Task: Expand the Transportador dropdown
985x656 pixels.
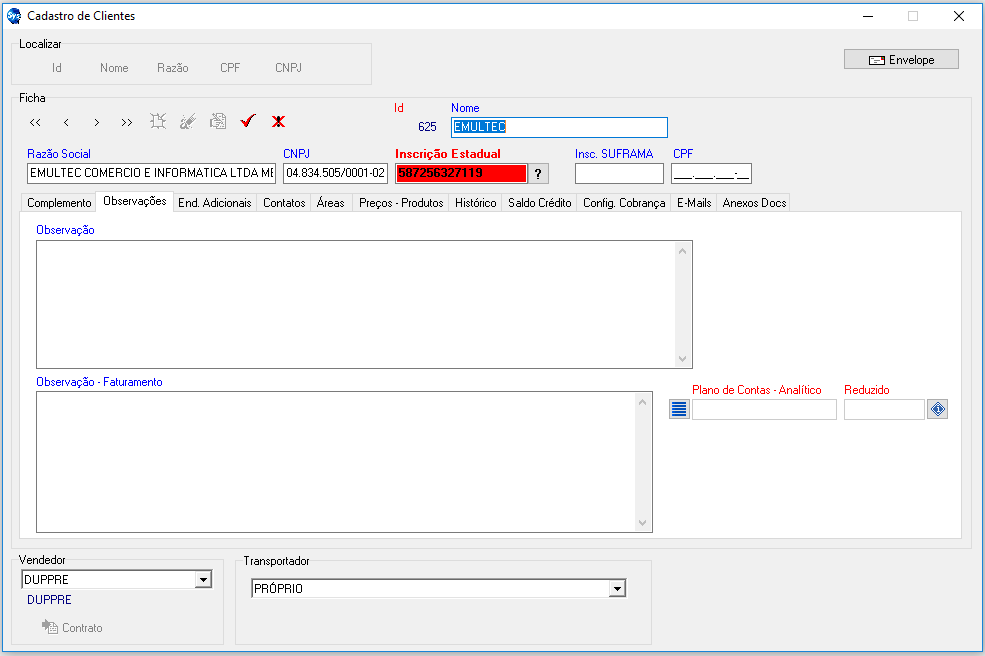Action: 617,589
